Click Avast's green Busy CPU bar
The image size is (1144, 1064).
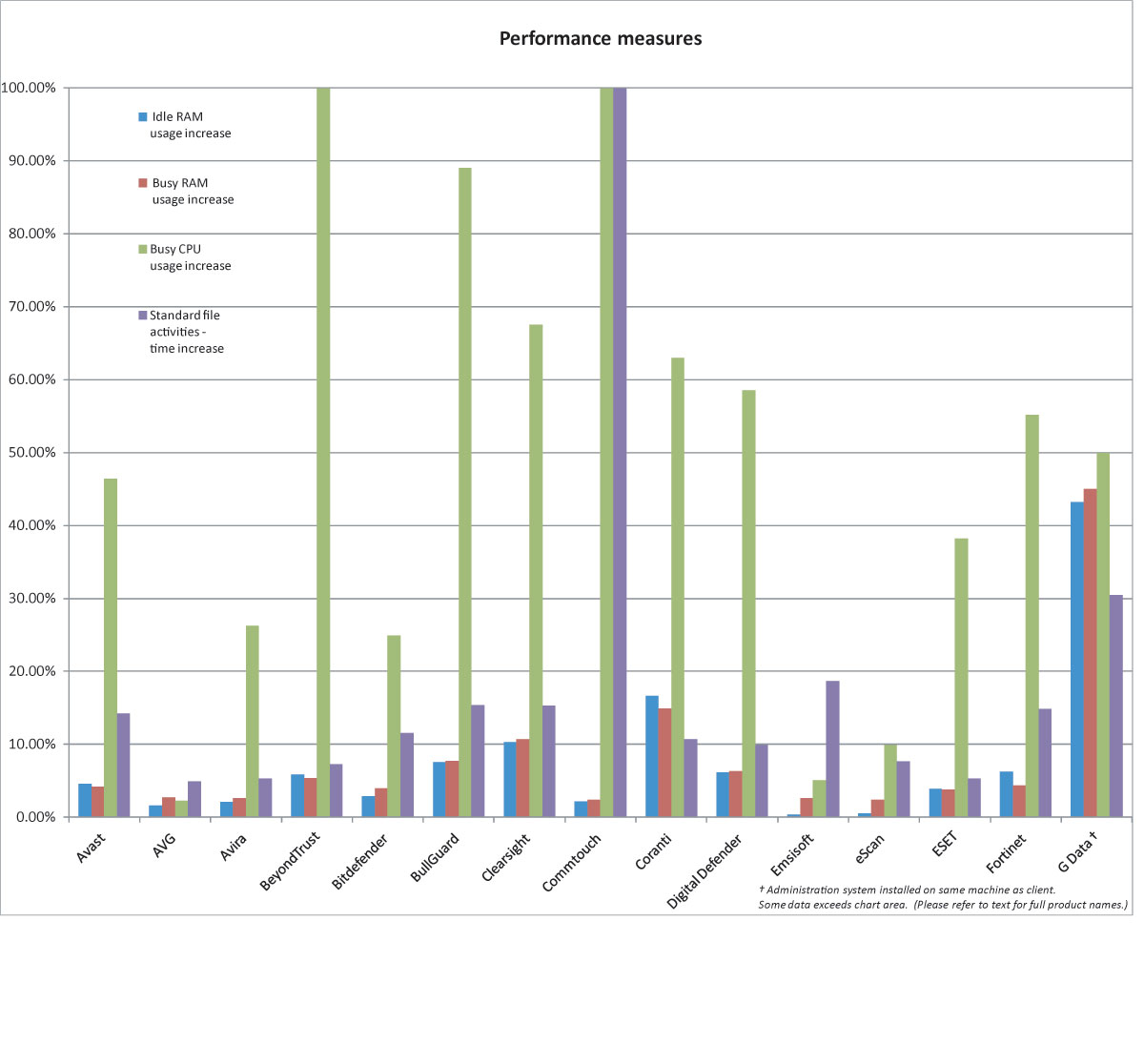111,647
